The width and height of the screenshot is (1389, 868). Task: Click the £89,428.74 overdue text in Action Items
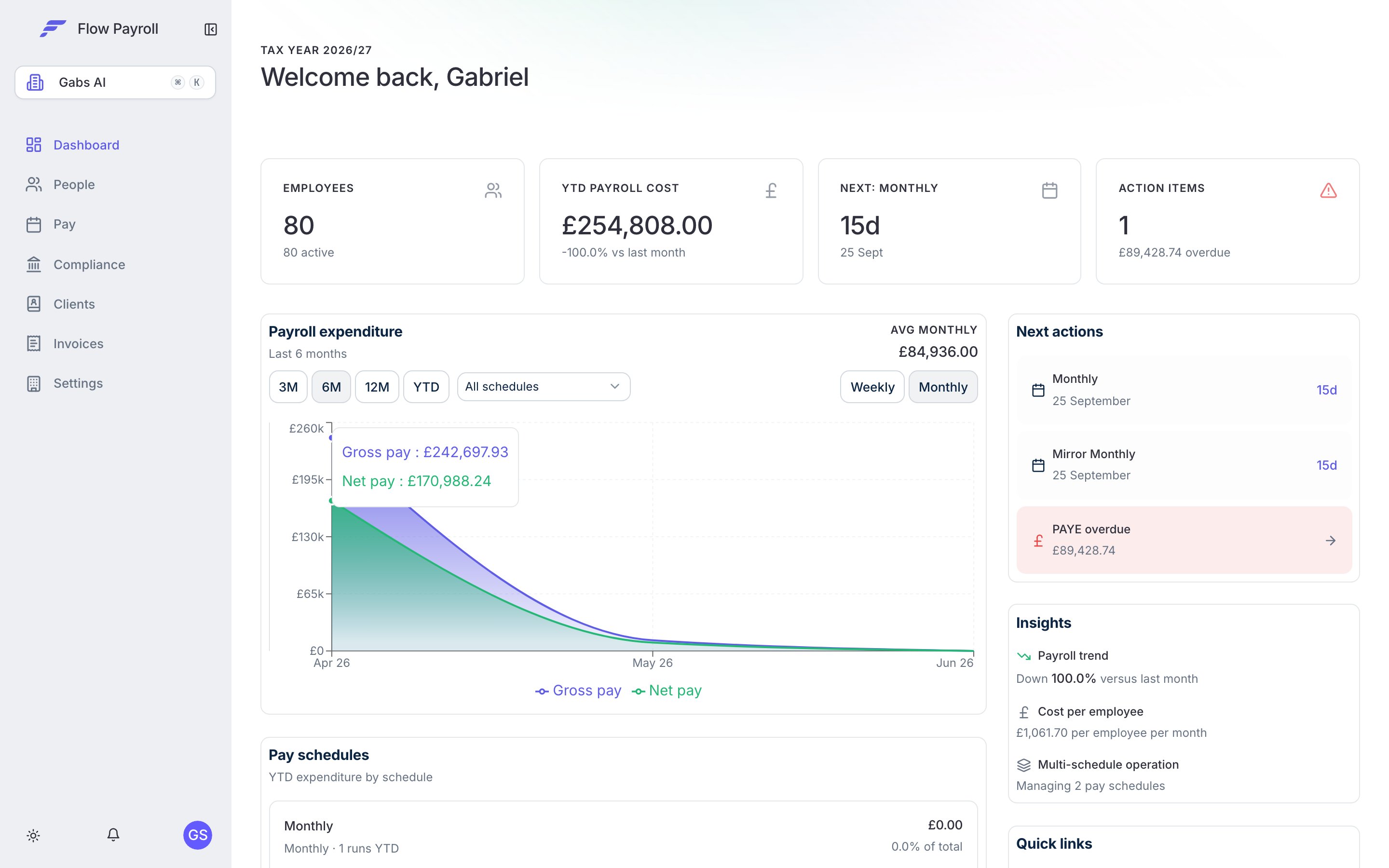1174,253
